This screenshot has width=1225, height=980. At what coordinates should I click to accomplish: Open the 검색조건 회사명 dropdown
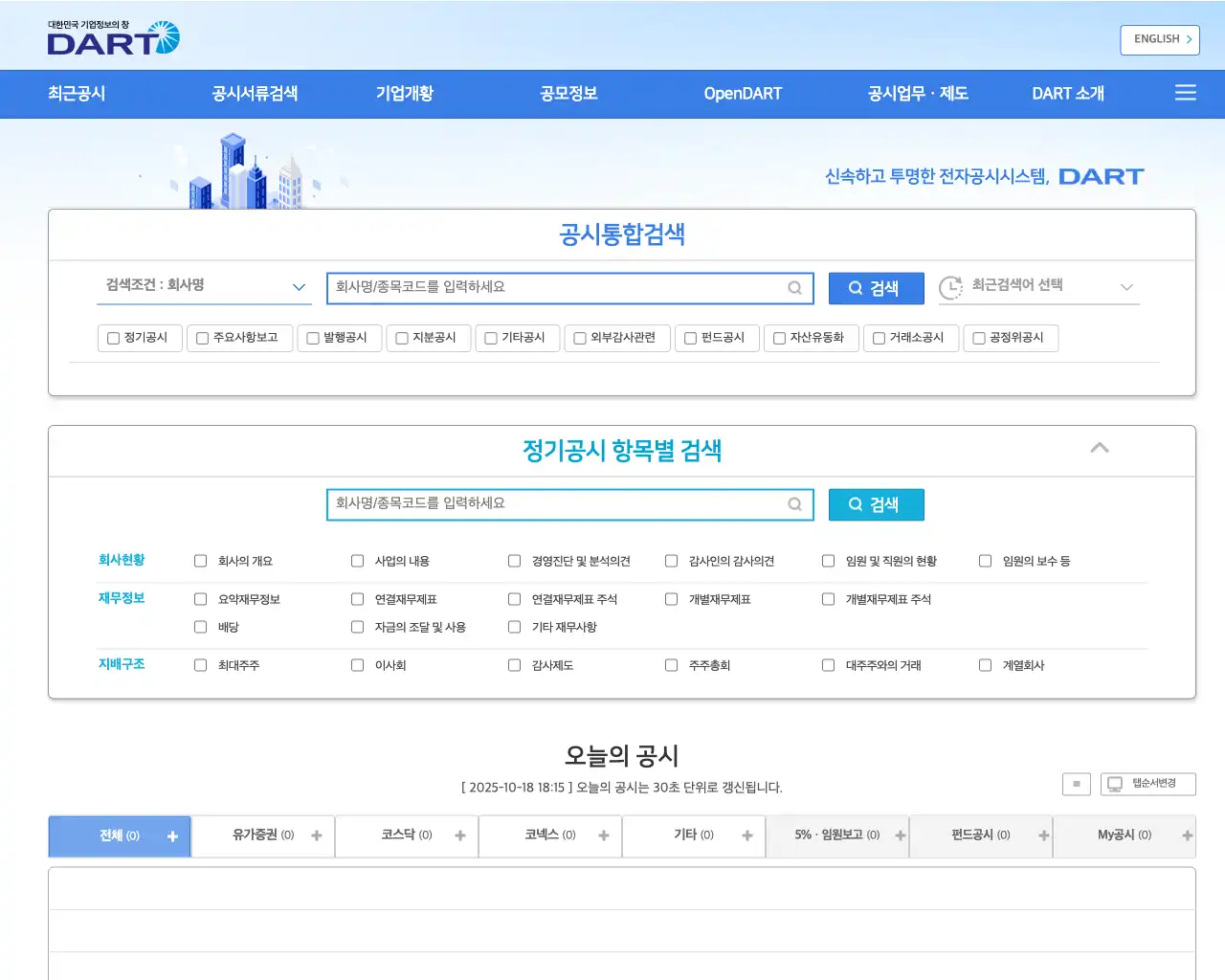204,286
